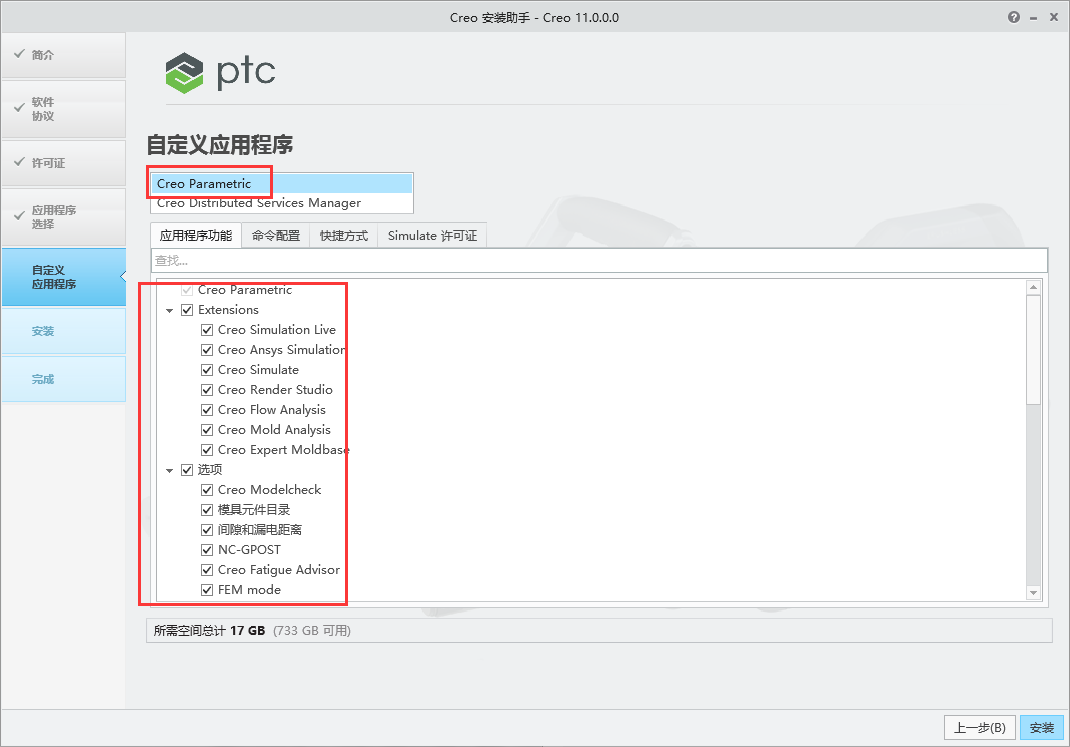Click the feature list scrollbar down arrow
This screenshot has height=747, width=1070.
pos(1033,593)
